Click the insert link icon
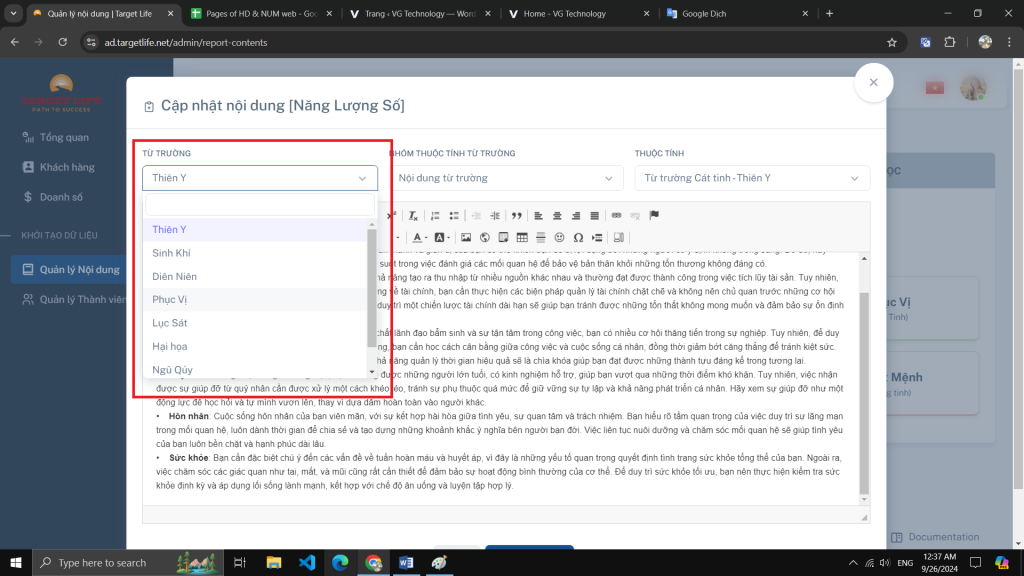Viewport: 1024px width, 576px height. tap(616, 216)
